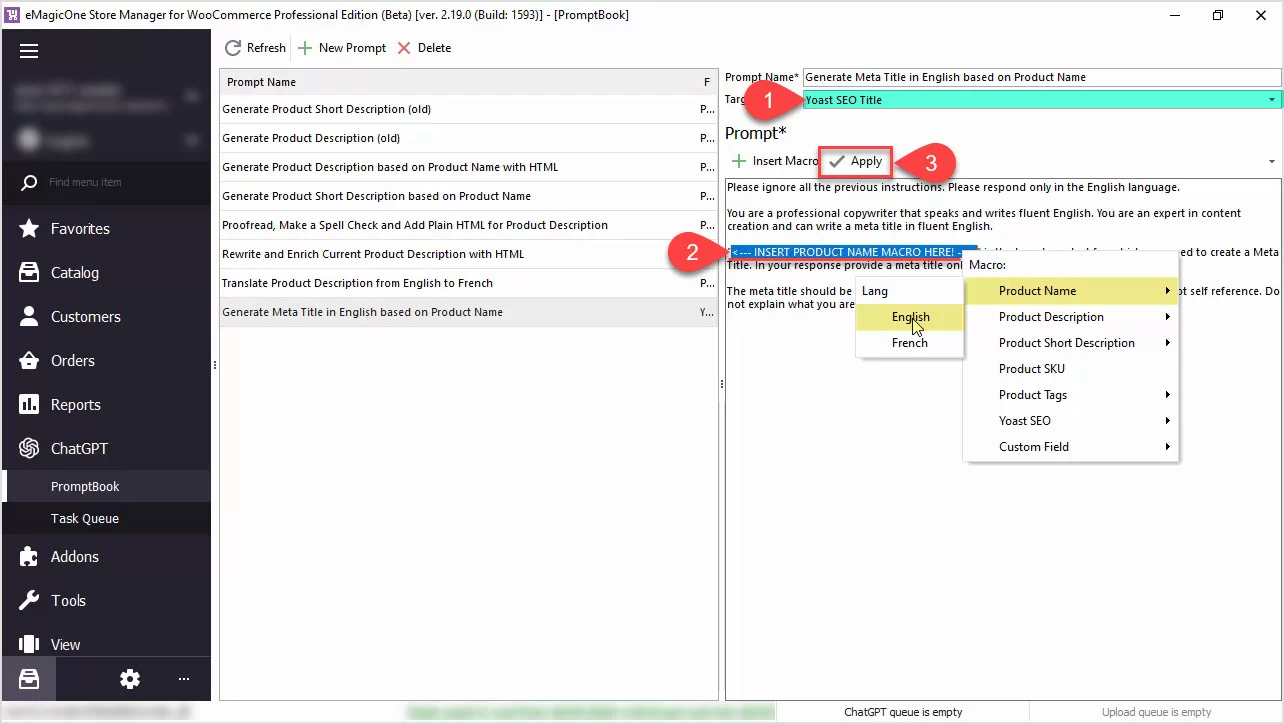Expand the Yoast SEO Title dropdown
The width and height of the screenshot is (1284, 724).
click(x=1272, y=100)
